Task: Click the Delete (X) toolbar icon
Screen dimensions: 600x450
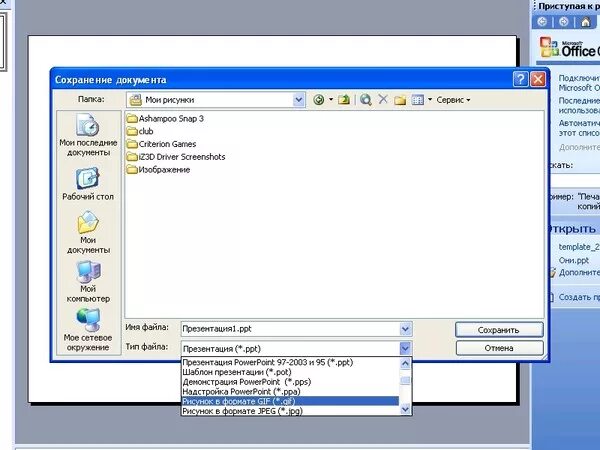Action: (383, 99)
